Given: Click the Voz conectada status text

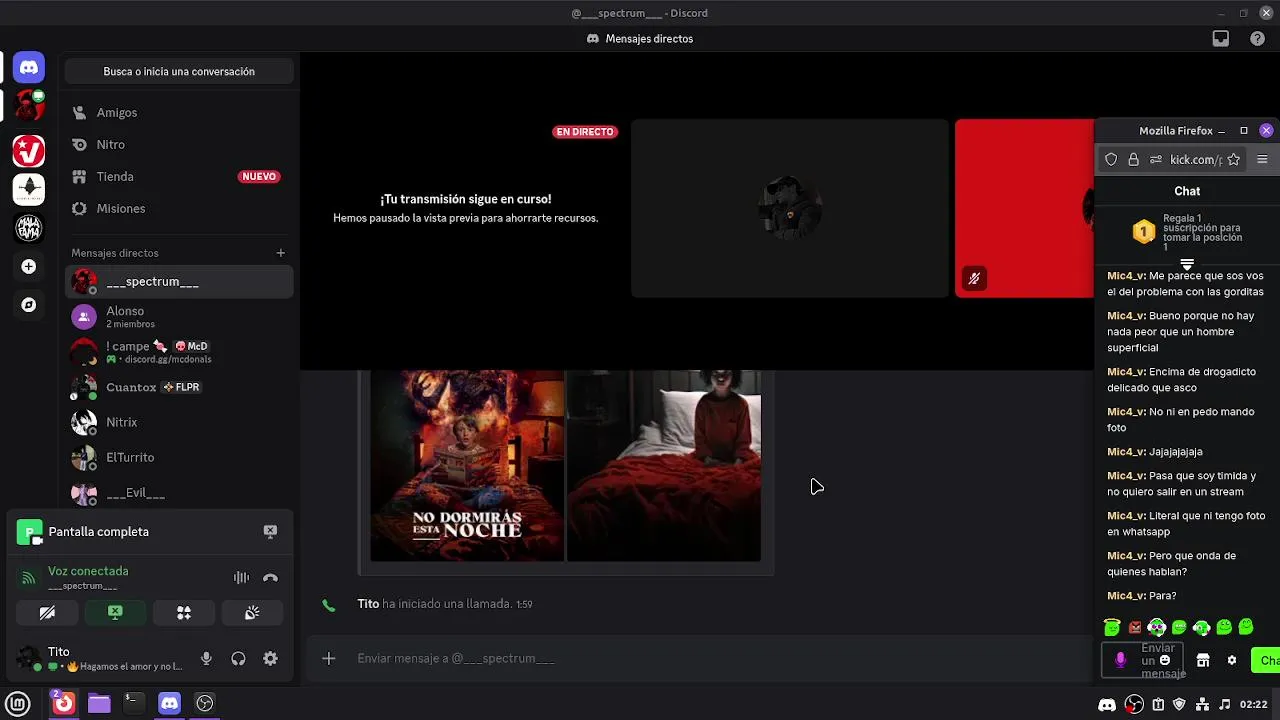Looking at the screenshot, I should [x=88, y=571].
